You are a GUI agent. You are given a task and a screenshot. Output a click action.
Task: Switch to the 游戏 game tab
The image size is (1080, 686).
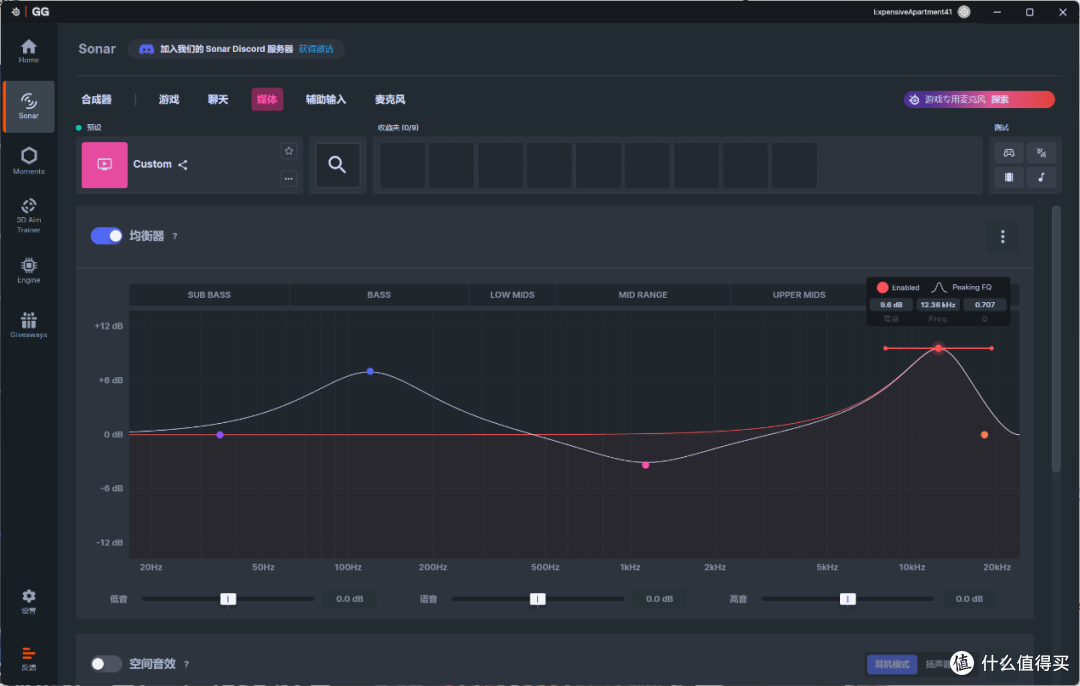[x=169, y=99]
